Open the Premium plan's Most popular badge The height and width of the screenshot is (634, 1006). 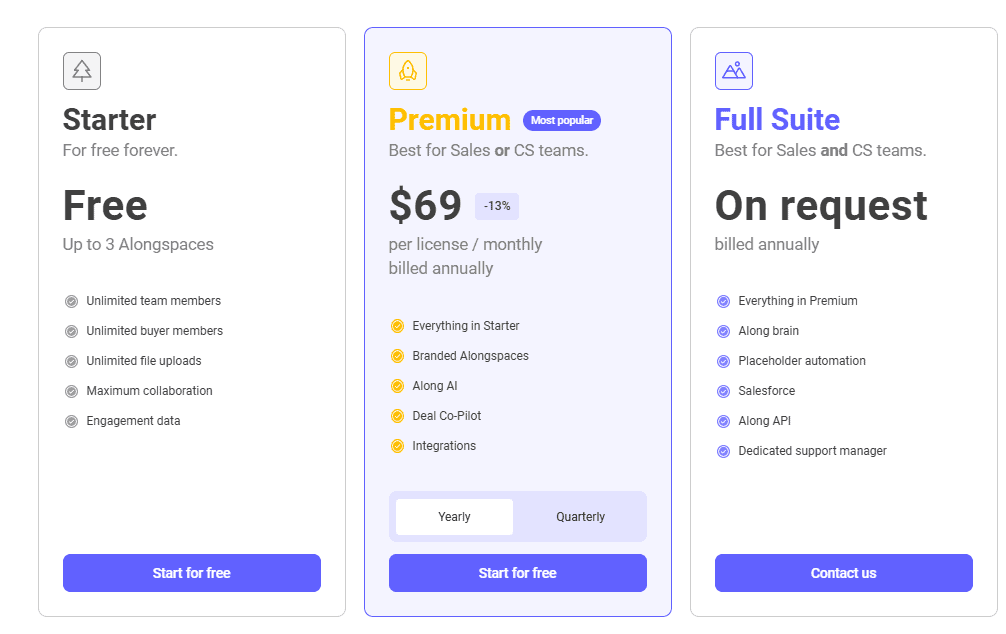pyautogui.click(x=561, y=120)
